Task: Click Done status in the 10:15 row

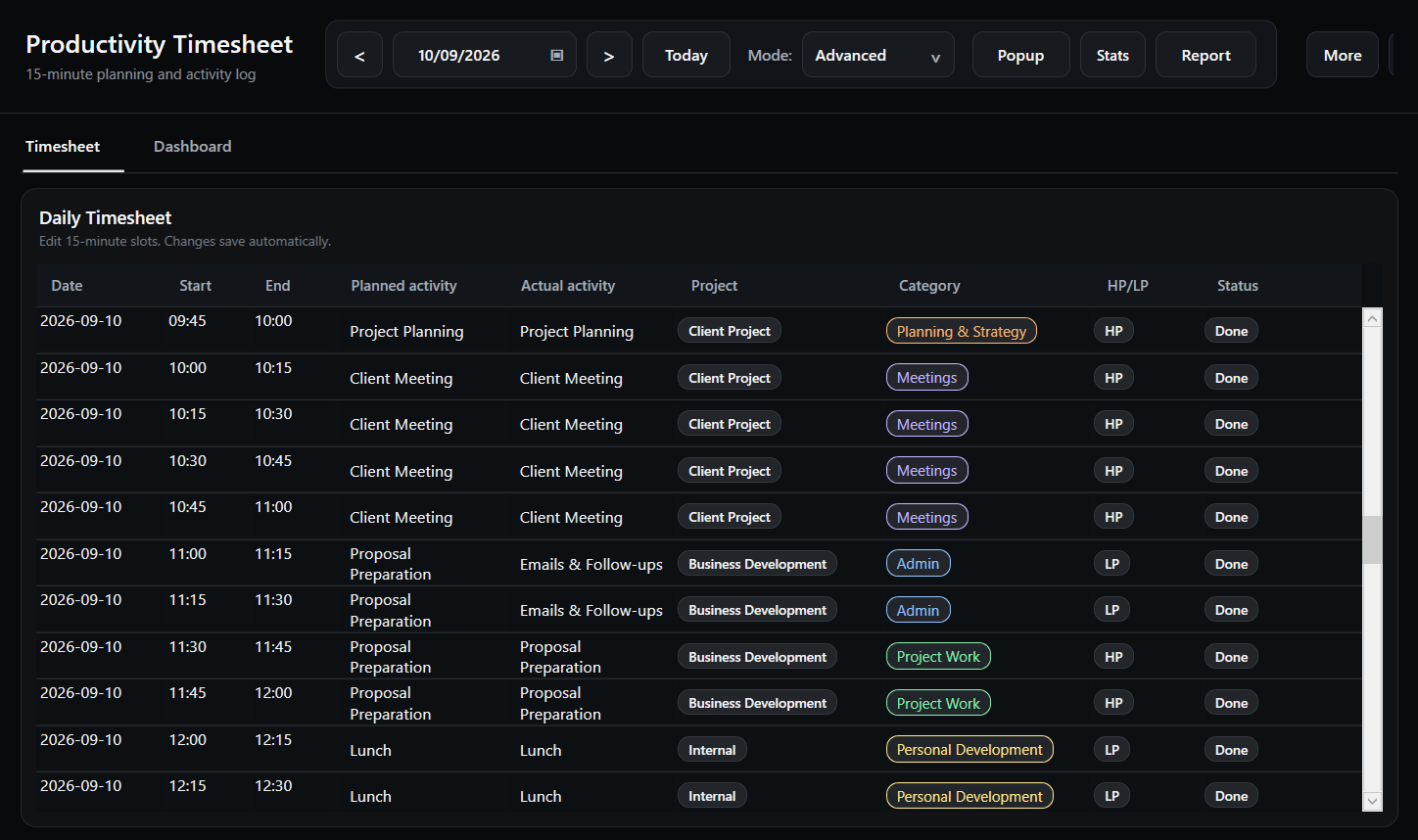Action: (1231, 424)
